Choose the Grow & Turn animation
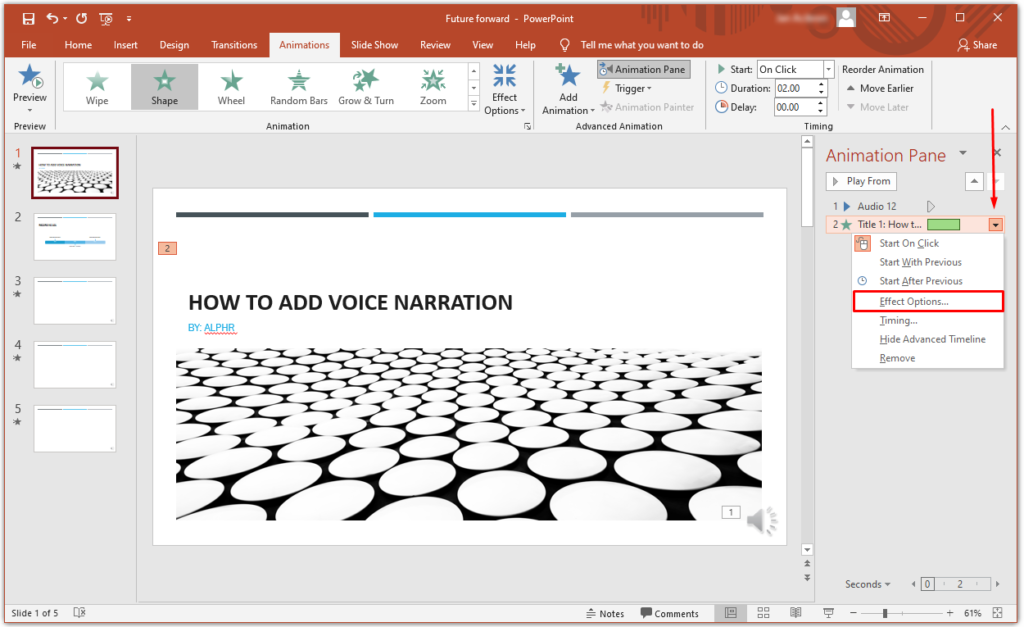 (366, 87)
